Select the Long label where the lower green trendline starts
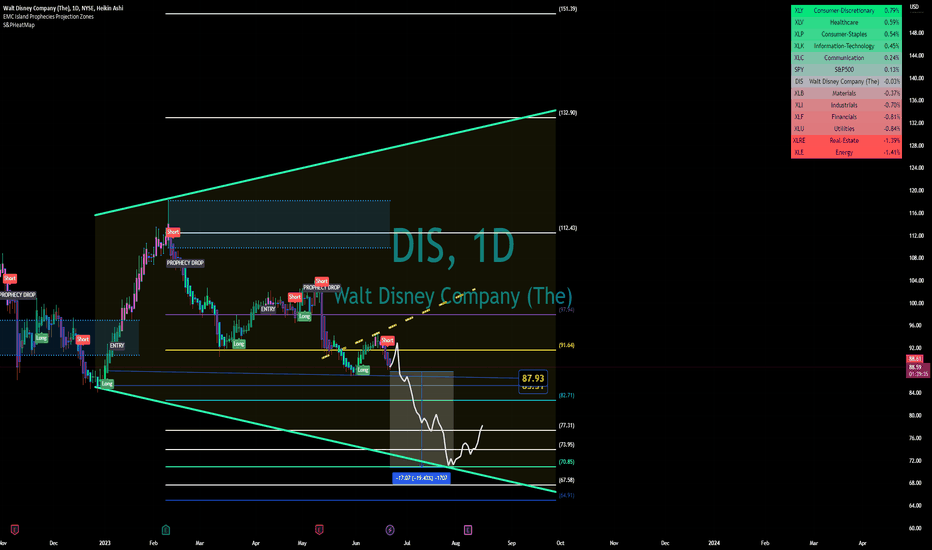Image resolution: width=932 pixels, height=550 pixels. tap(106, 384)
